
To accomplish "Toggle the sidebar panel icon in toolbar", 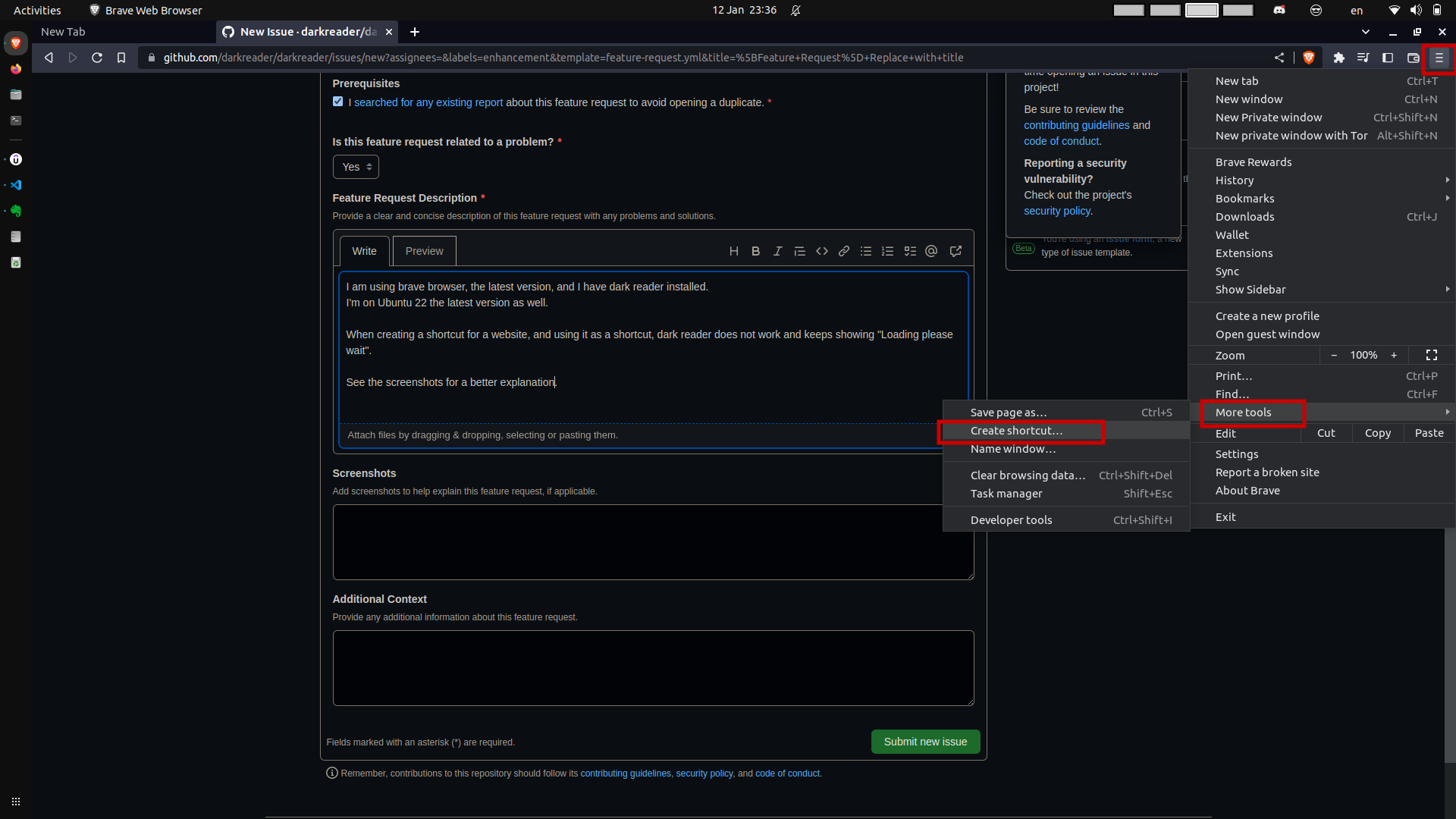I will click(1388, 58).
